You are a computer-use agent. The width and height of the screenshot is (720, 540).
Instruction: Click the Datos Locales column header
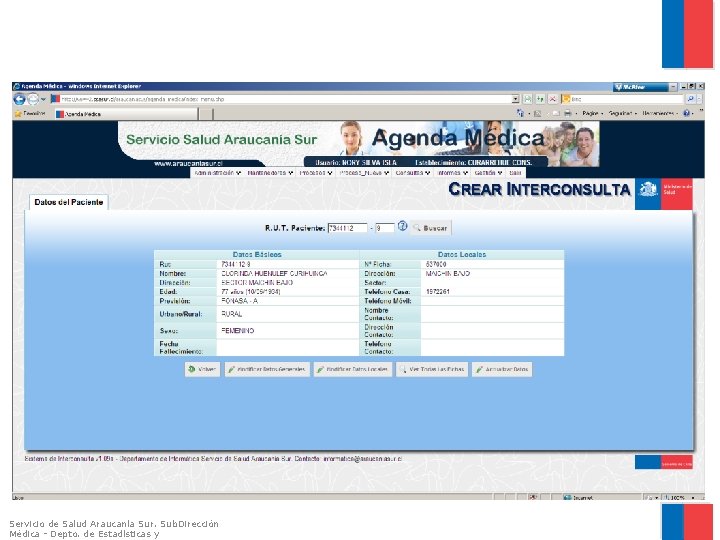461,255
